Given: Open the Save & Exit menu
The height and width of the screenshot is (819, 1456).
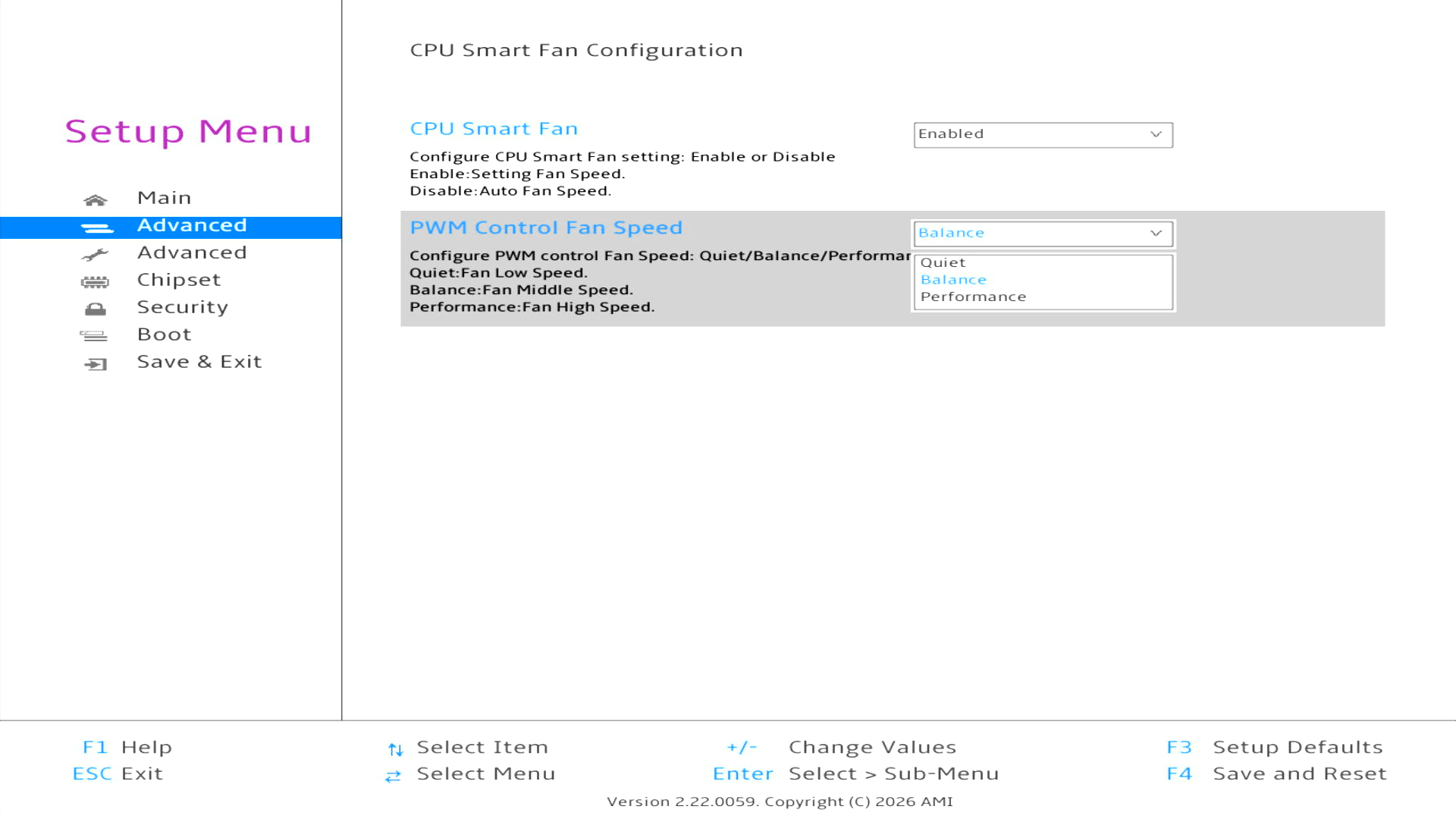Looking at the screenshot, I should coord(199,362).
